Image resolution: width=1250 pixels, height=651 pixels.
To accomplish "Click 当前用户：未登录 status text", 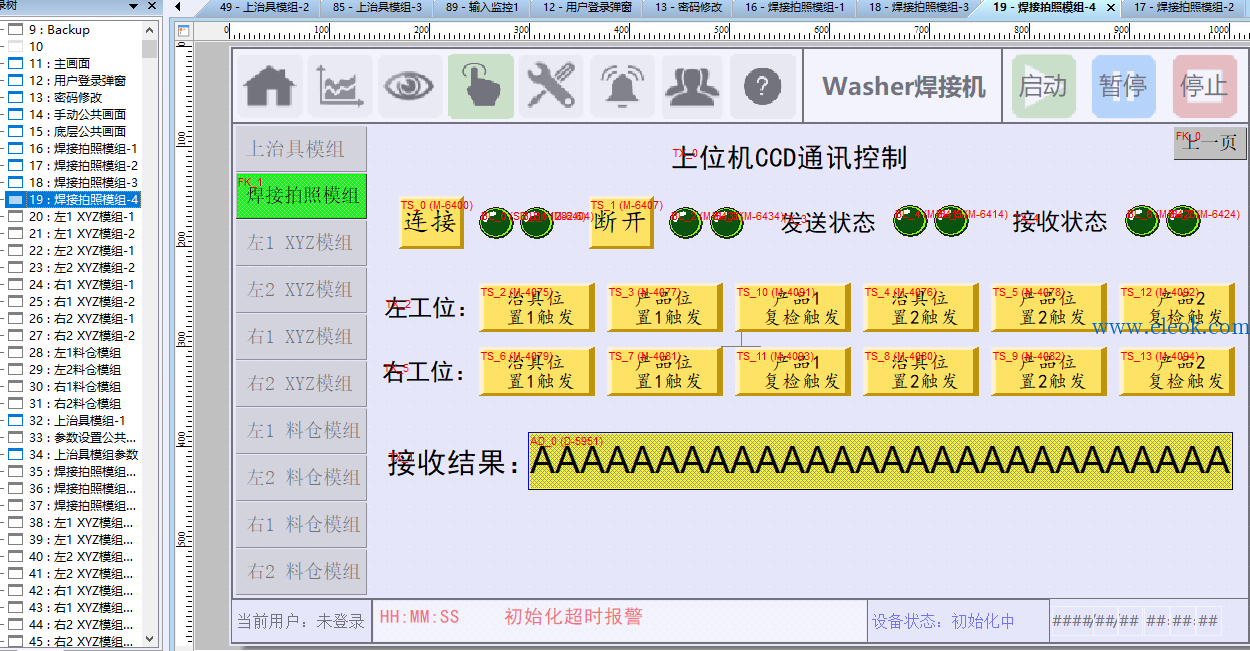I will click(x=301, y=621).
